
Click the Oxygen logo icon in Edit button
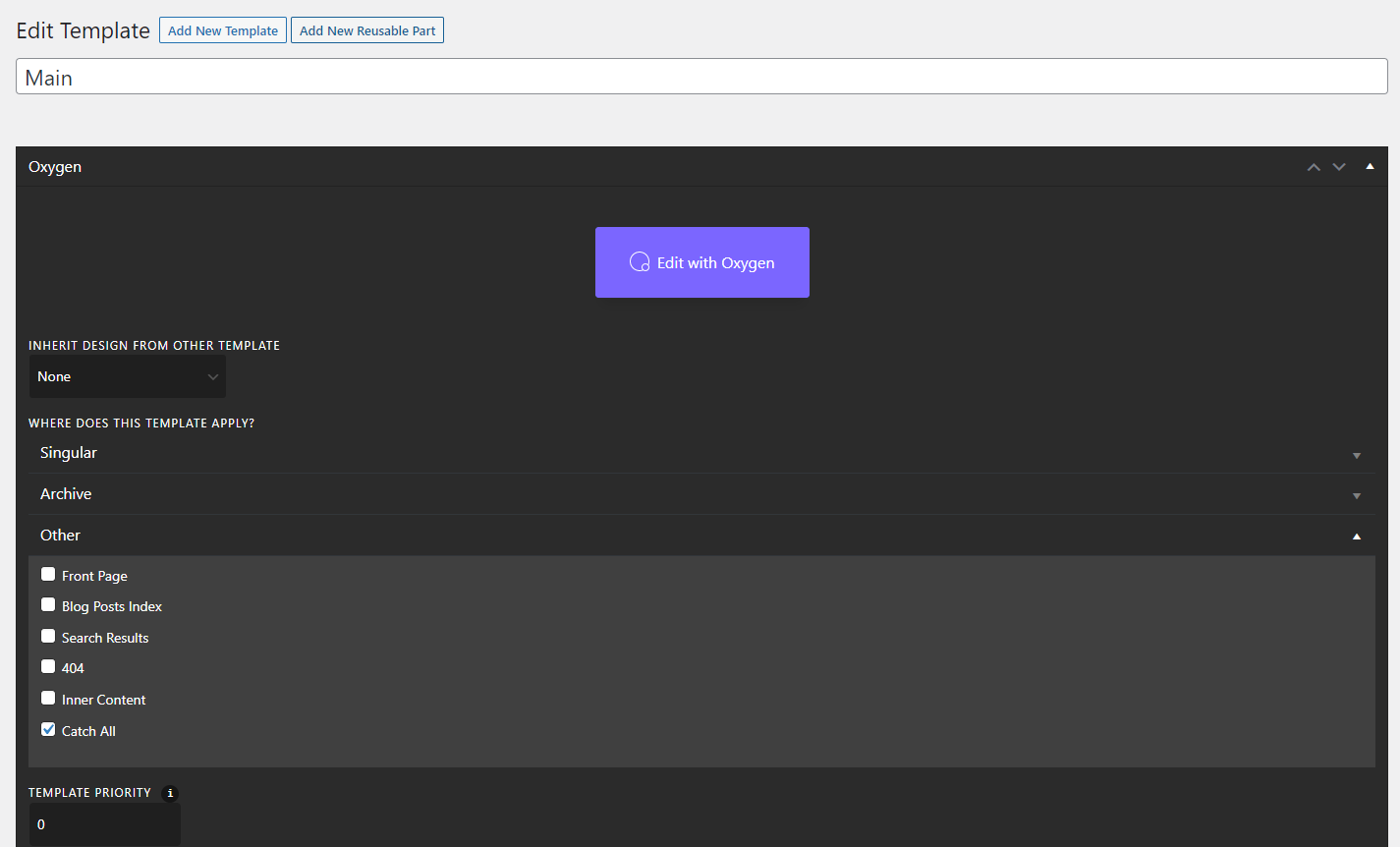(x=640, y=262)
